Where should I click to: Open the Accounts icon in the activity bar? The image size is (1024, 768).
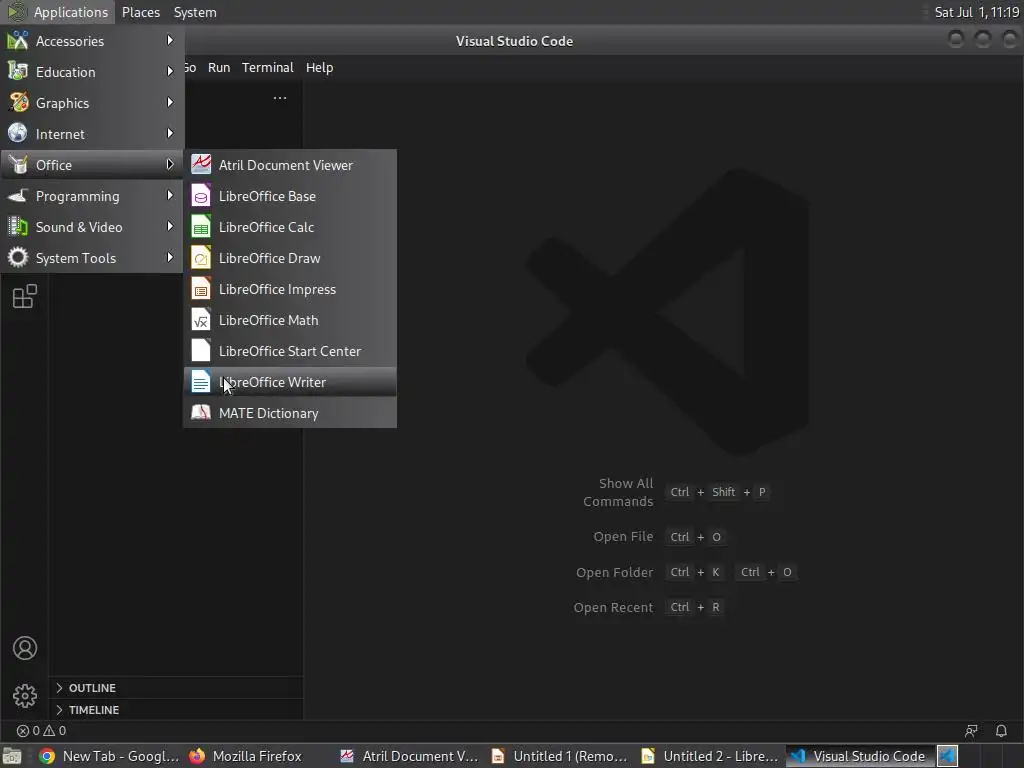point(25,648)
